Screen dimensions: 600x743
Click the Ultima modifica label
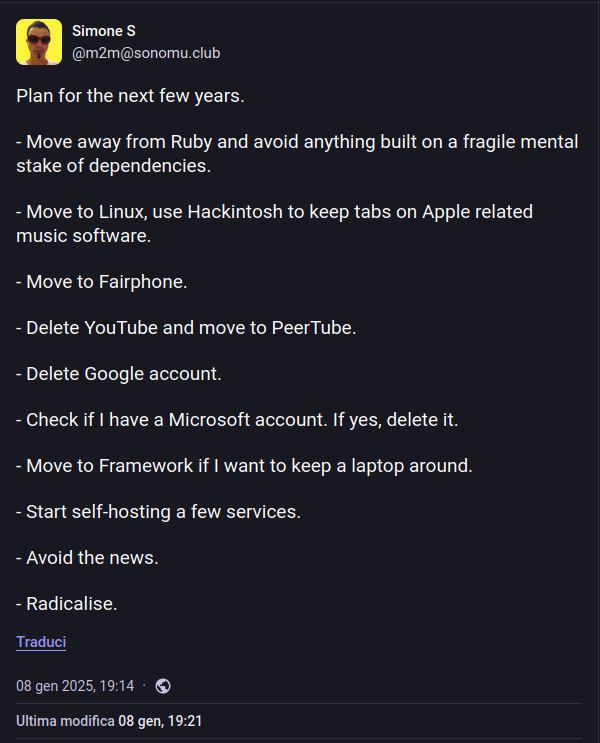pyautogui.click(x=64, y=720)
